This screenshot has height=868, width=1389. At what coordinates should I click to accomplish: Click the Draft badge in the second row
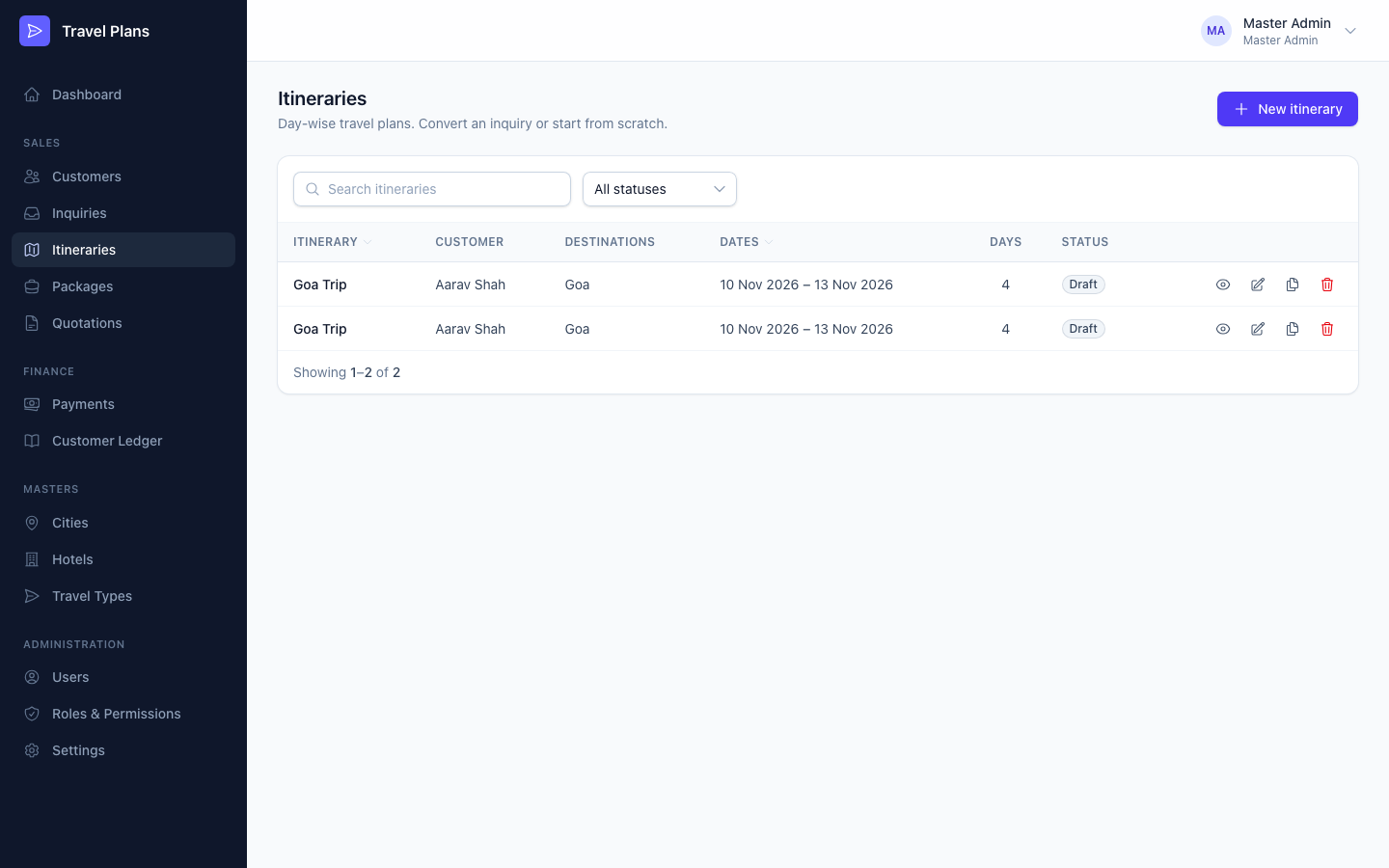click(x=1083, y=329)
